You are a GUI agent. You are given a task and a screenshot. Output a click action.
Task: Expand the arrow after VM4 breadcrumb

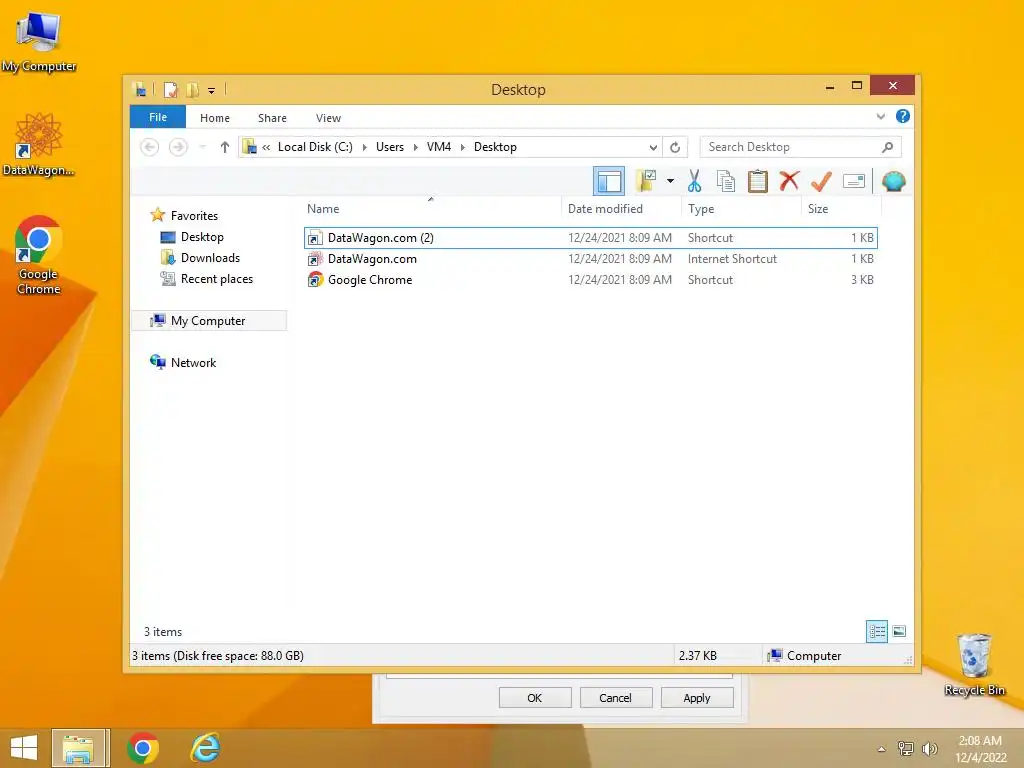coord(462,147)
